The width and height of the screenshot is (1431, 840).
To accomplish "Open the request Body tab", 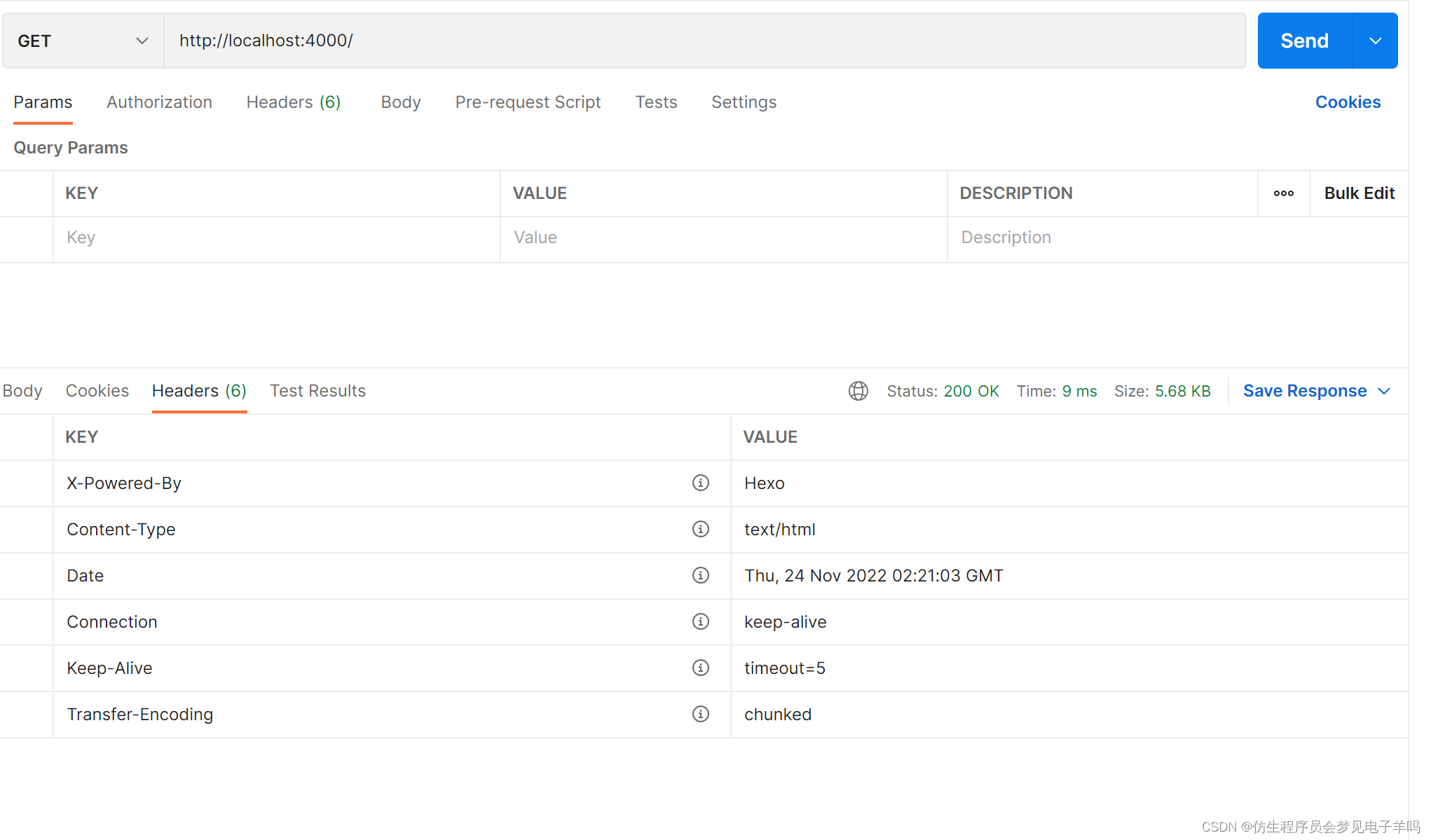I will (401, 102).
